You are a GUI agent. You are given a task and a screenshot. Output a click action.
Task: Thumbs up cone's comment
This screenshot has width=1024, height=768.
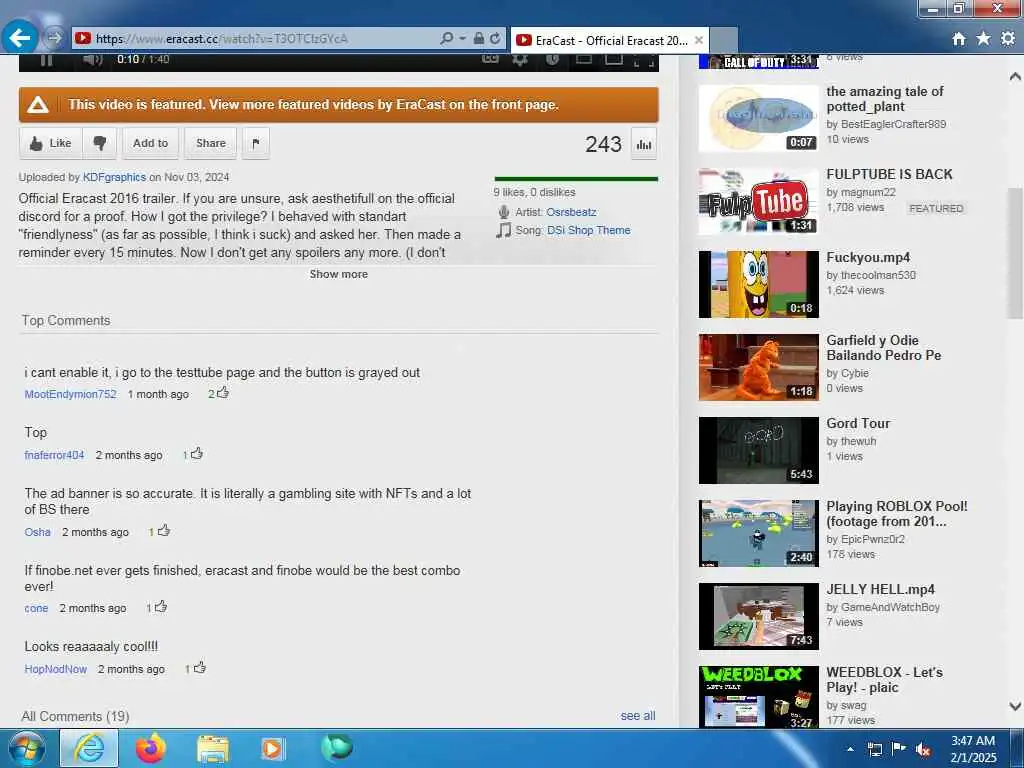161,607
